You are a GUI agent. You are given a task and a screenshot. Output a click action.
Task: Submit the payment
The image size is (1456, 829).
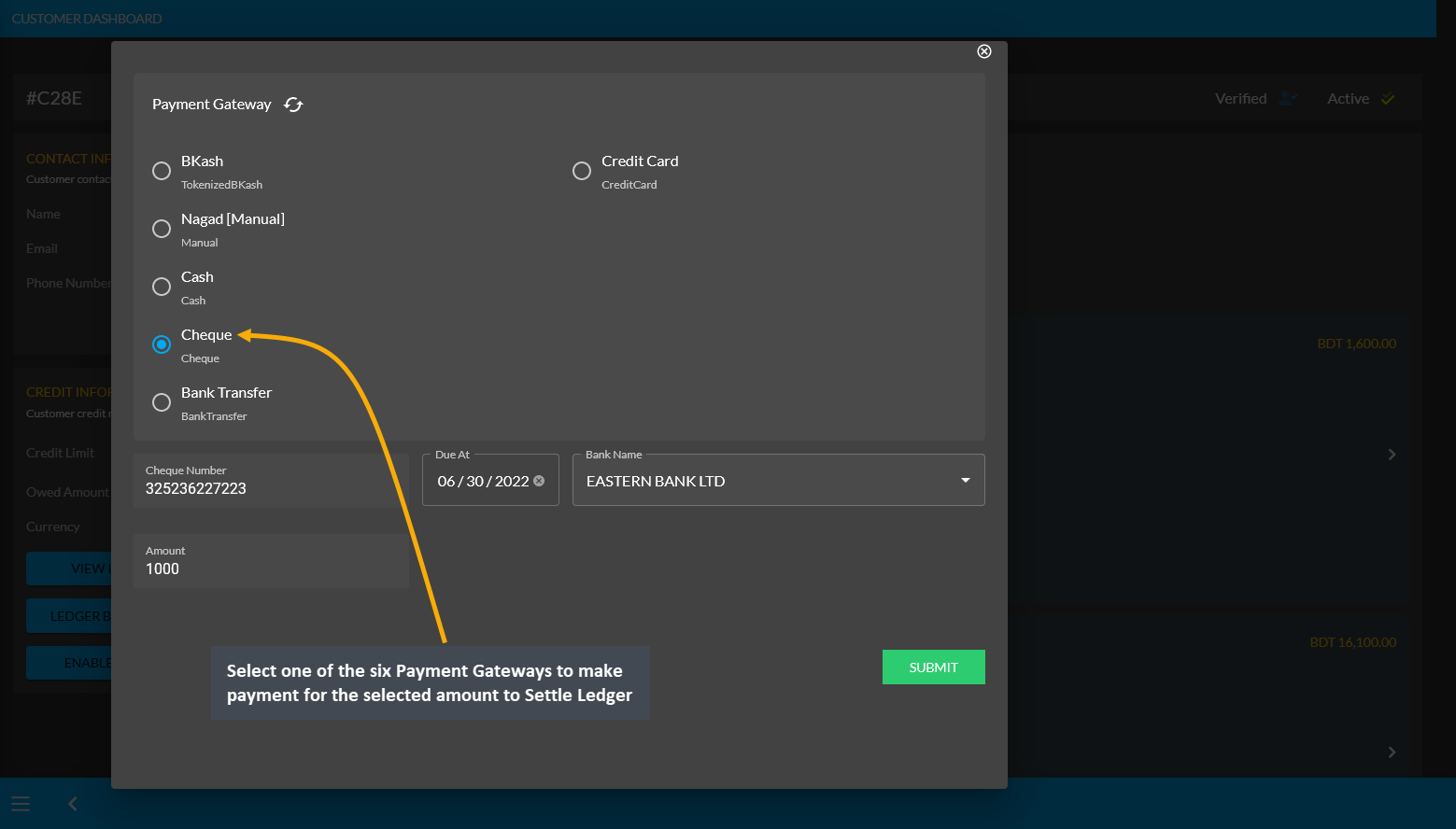[x=933, y=667]
